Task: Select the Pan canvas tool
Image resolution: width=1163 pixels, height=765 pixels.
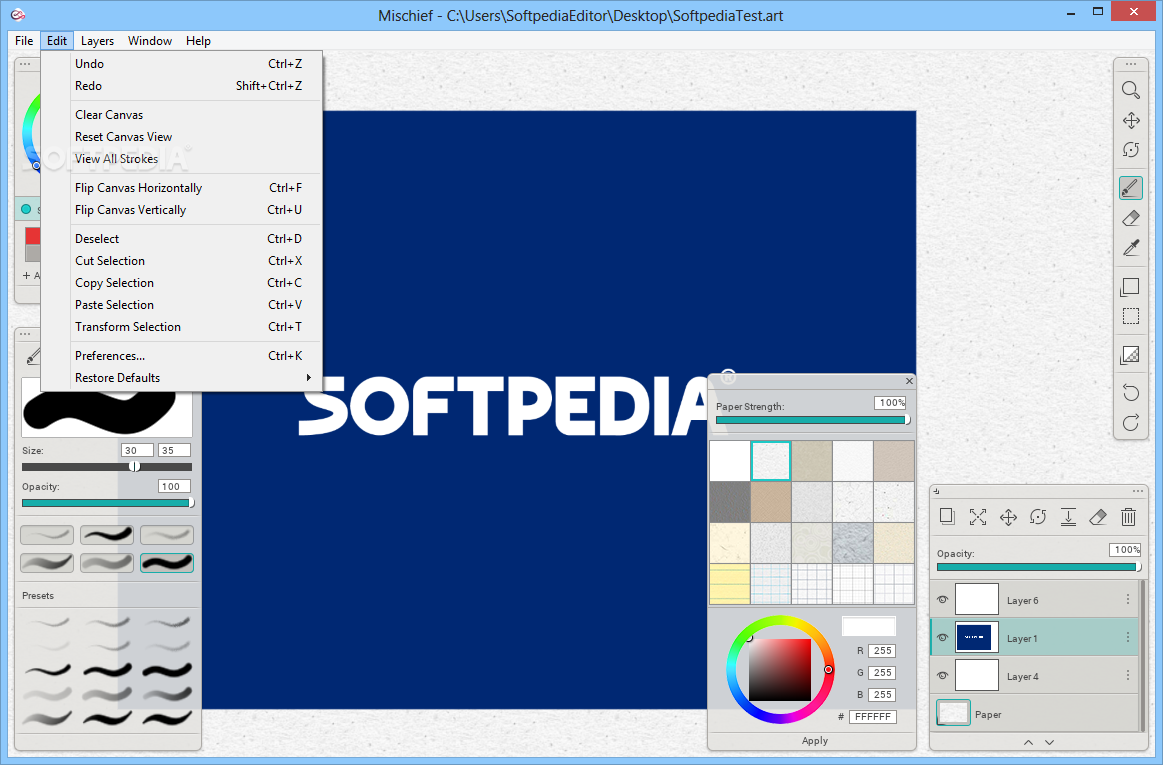Action: 1130,120
